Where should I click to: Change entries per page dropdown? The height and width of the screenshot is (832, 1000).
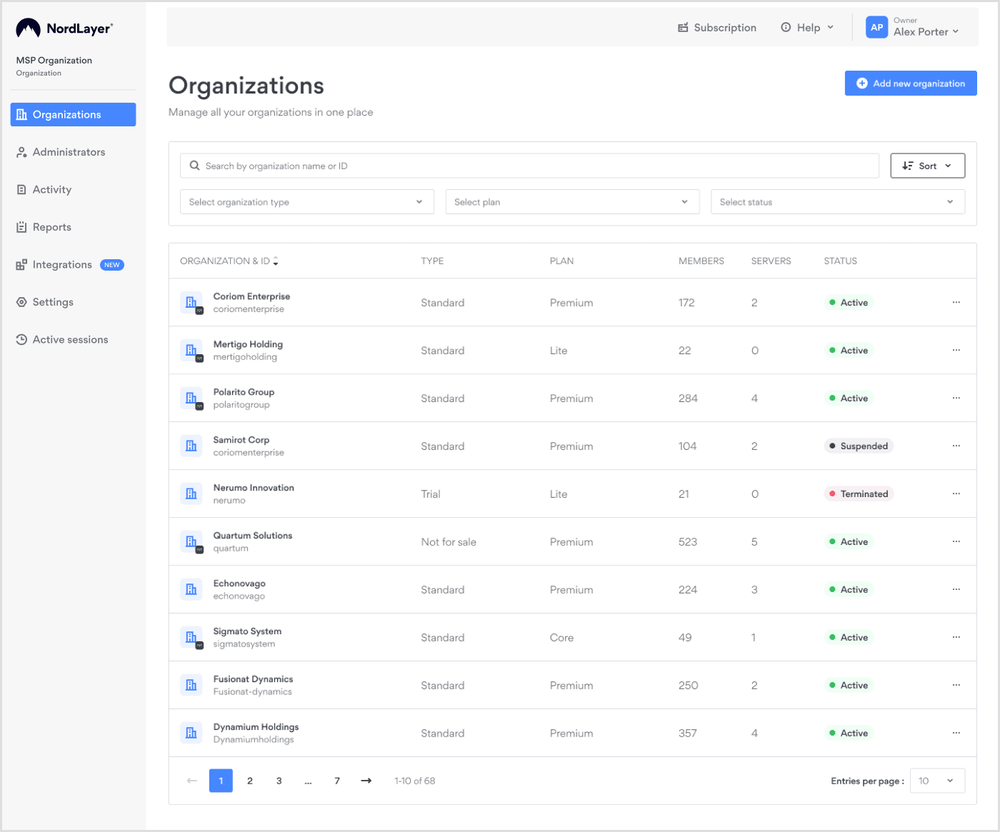tap(937, 781)
